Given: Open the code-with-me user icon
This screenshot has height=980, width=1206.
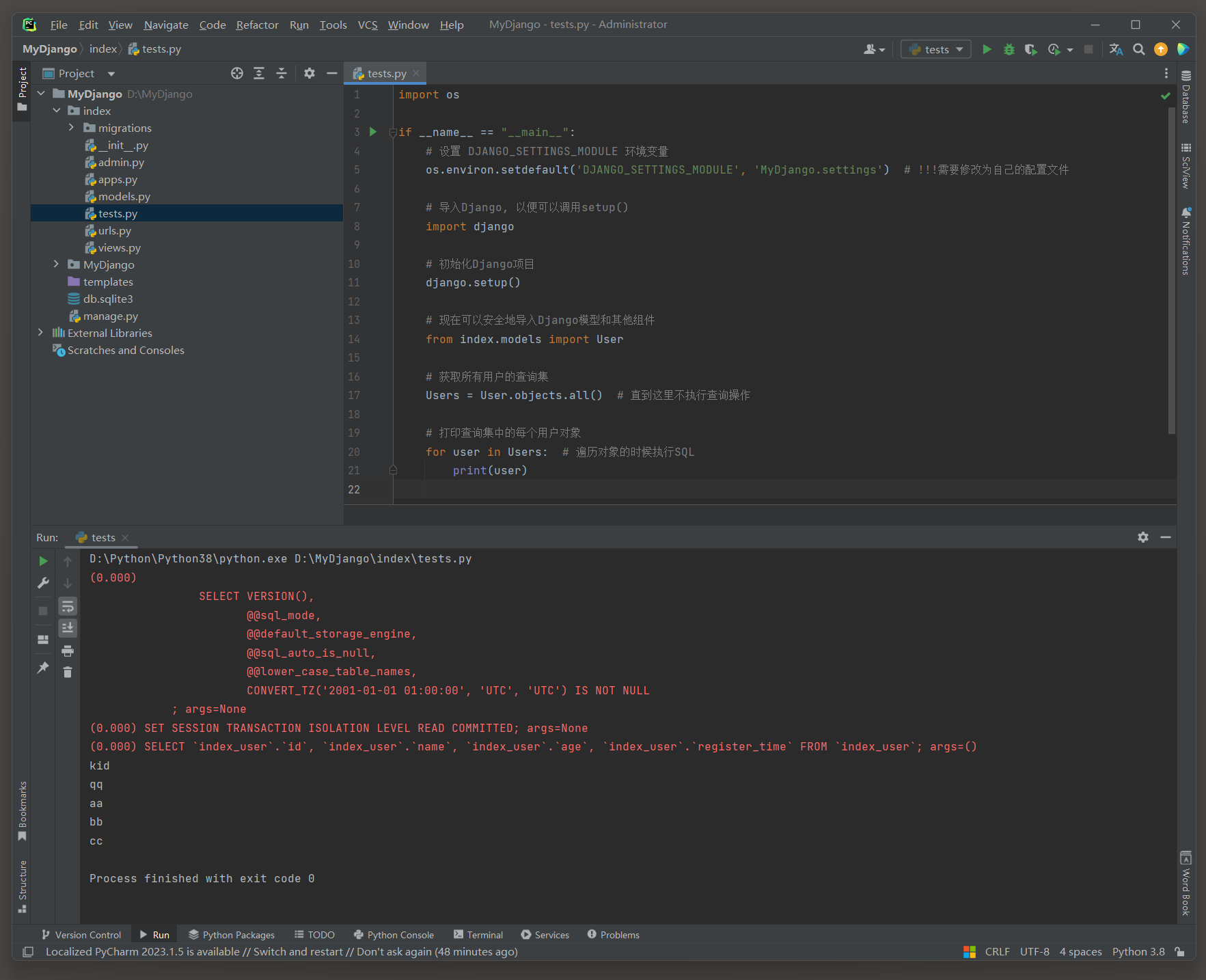Looking at the screenshot, I should [874, 49].
